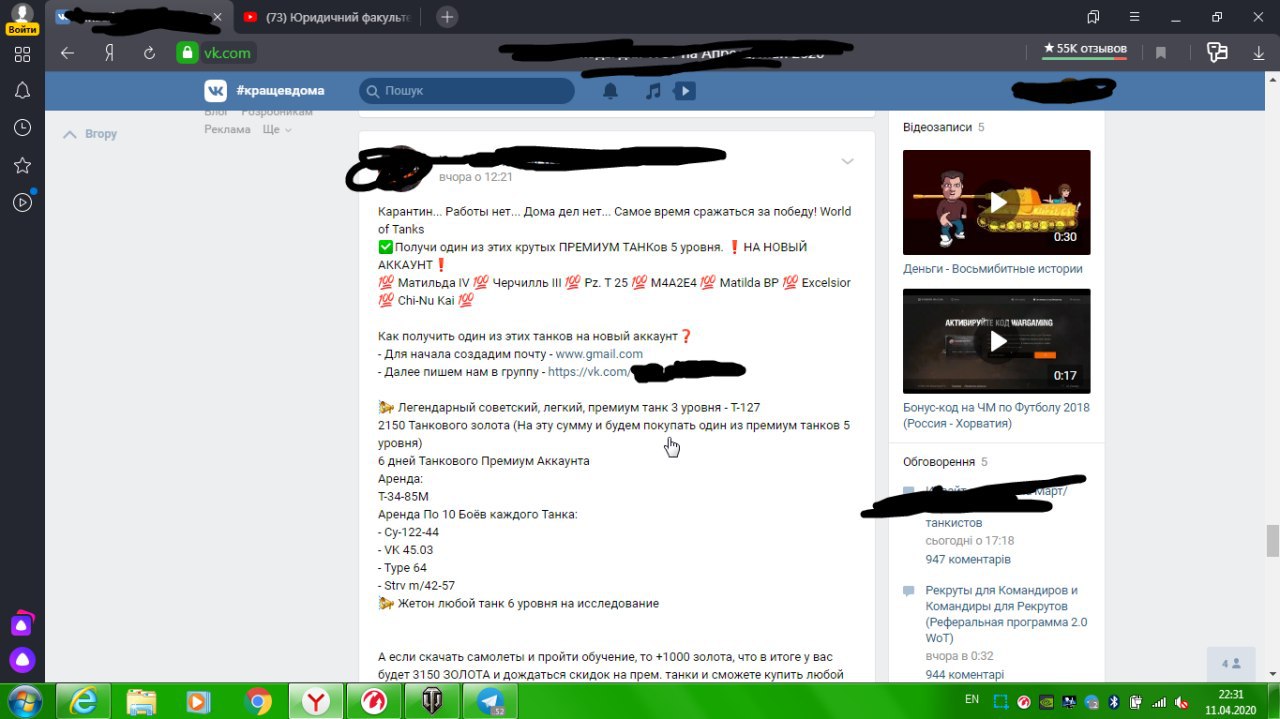
Task: Click the page vertical scrollbar thumb
Action: pos(1272,540)
